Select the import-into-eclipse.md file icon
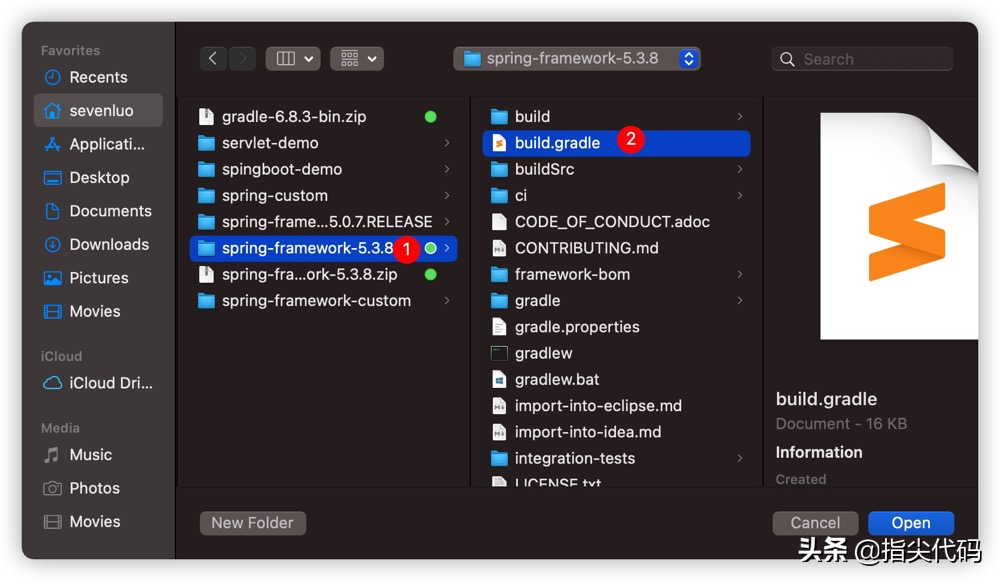 499,406
